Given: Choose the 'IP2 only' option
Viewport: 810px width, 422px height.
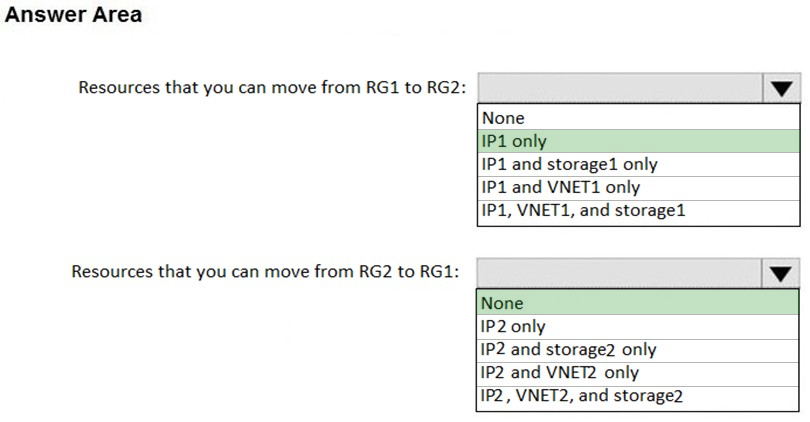Looking at the screenshot, I should (637, 326).
